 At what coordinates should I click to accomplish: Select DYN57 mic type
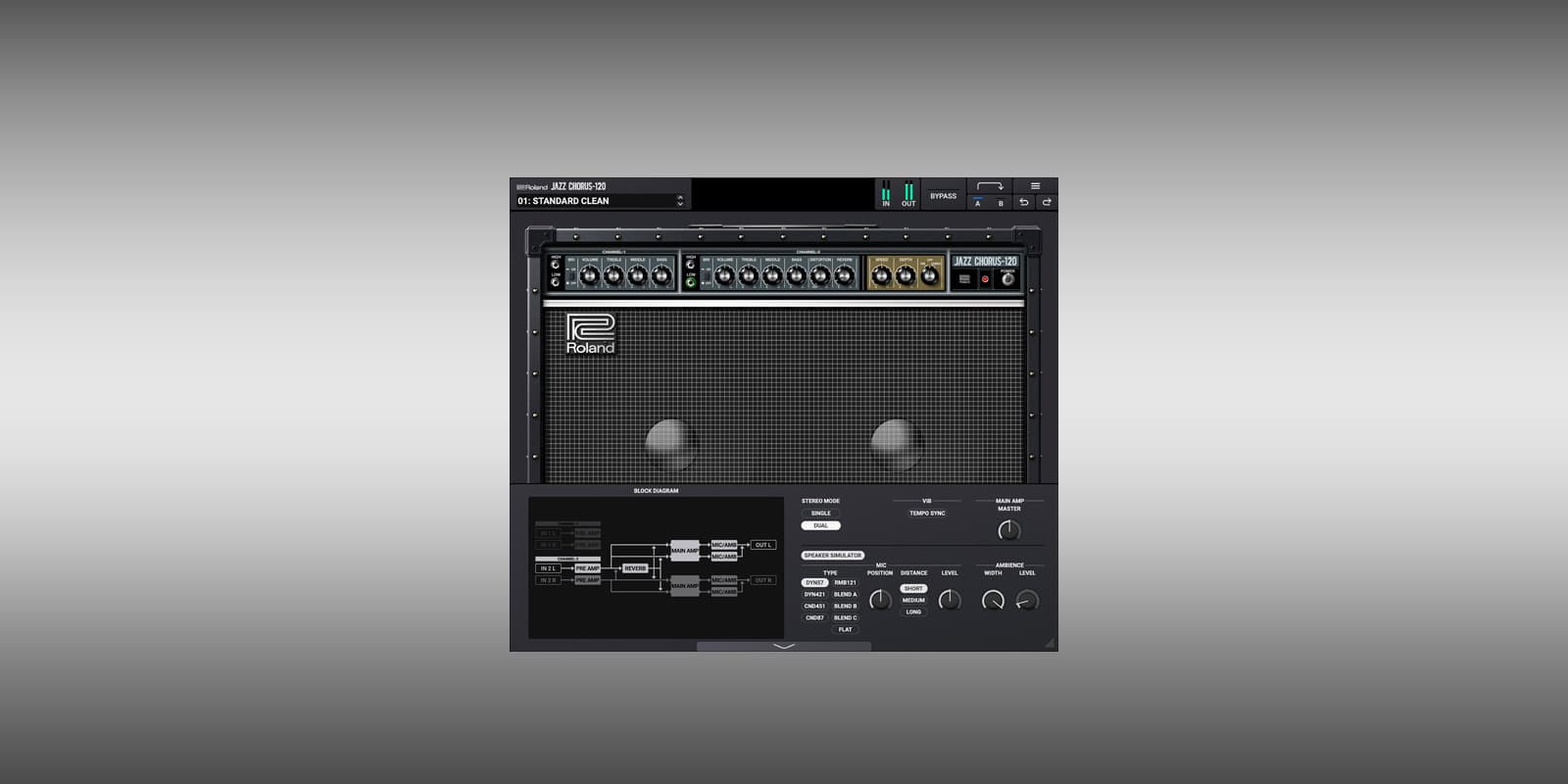coord(814,582)
